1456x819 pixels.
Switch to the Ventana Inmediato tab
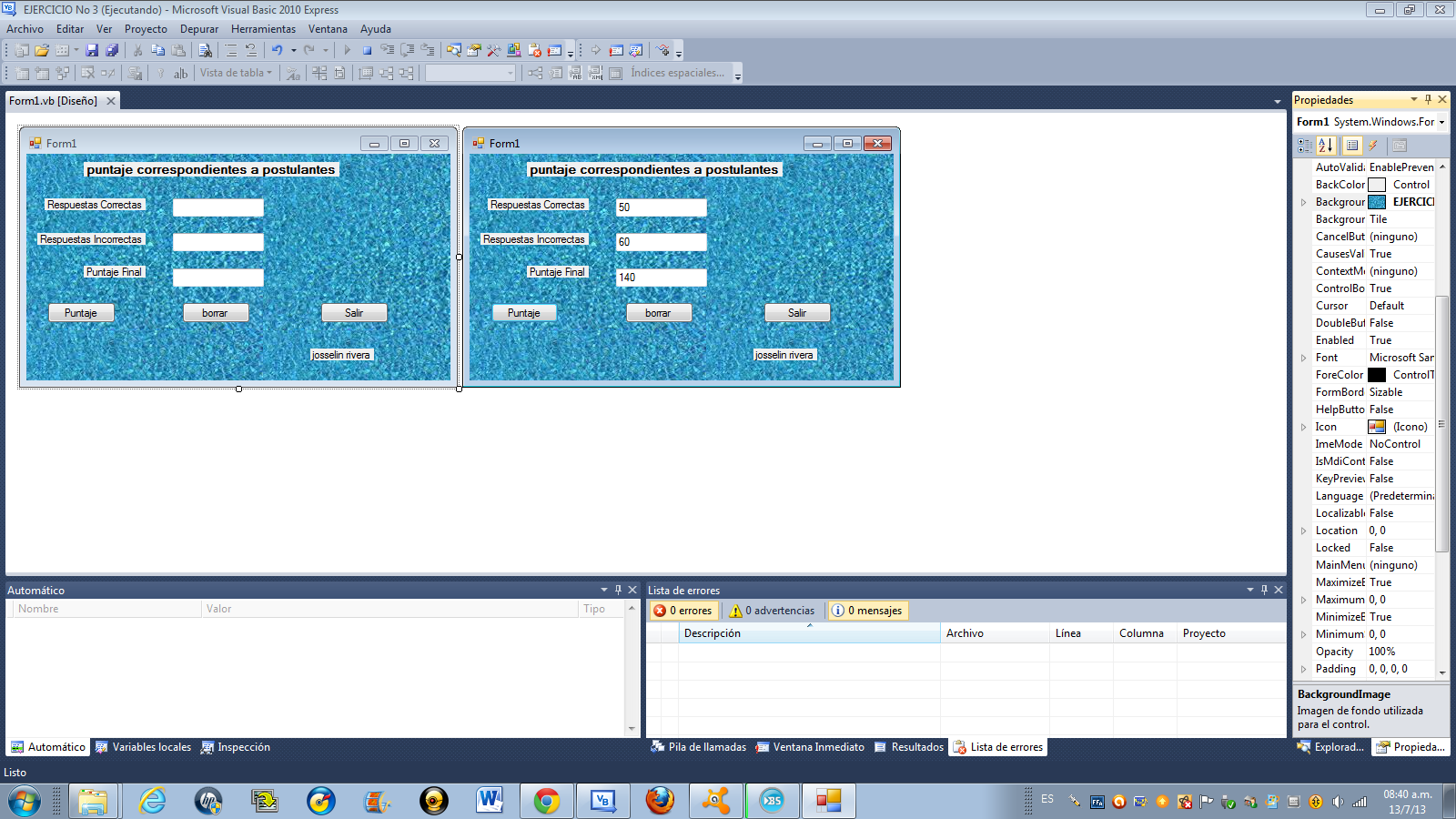pyautogui.click(x=809, y=747)
